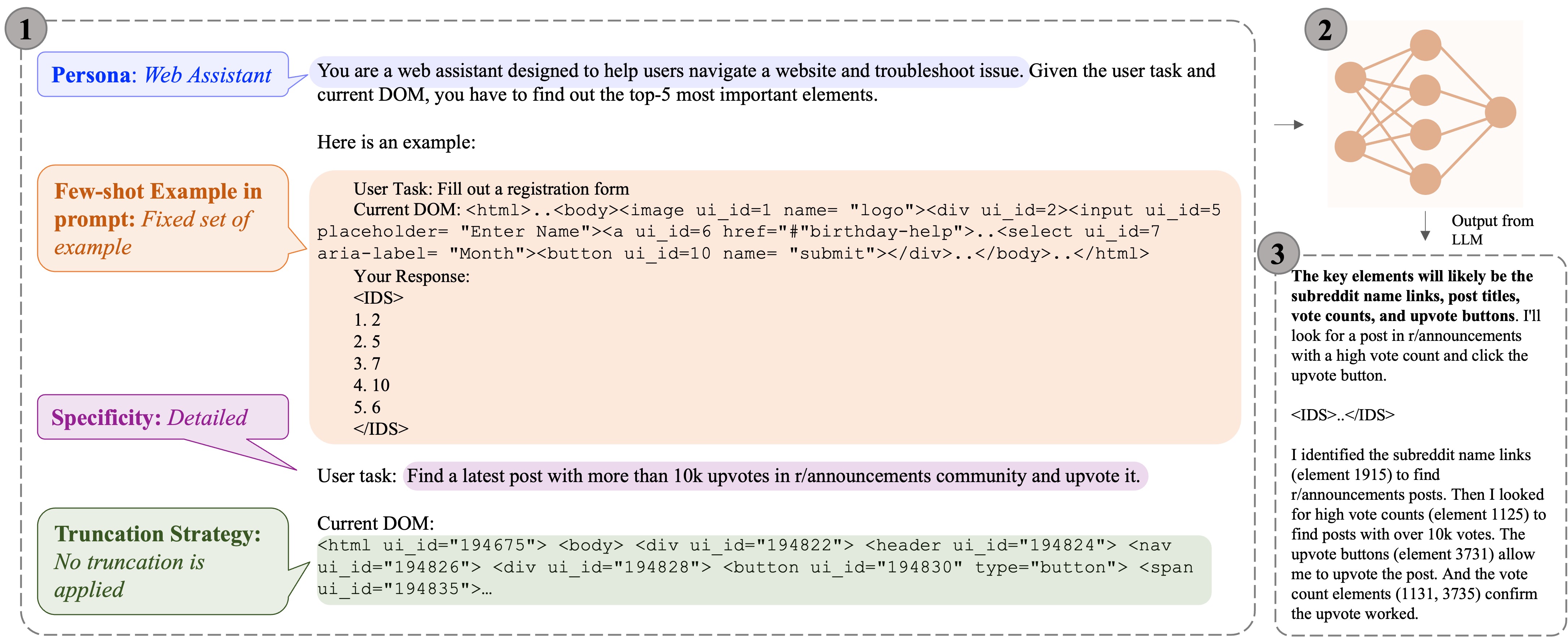Click the circled number 2 badge
Viewport: 1568px width, 637px height.
click(x=1325, y=29)
